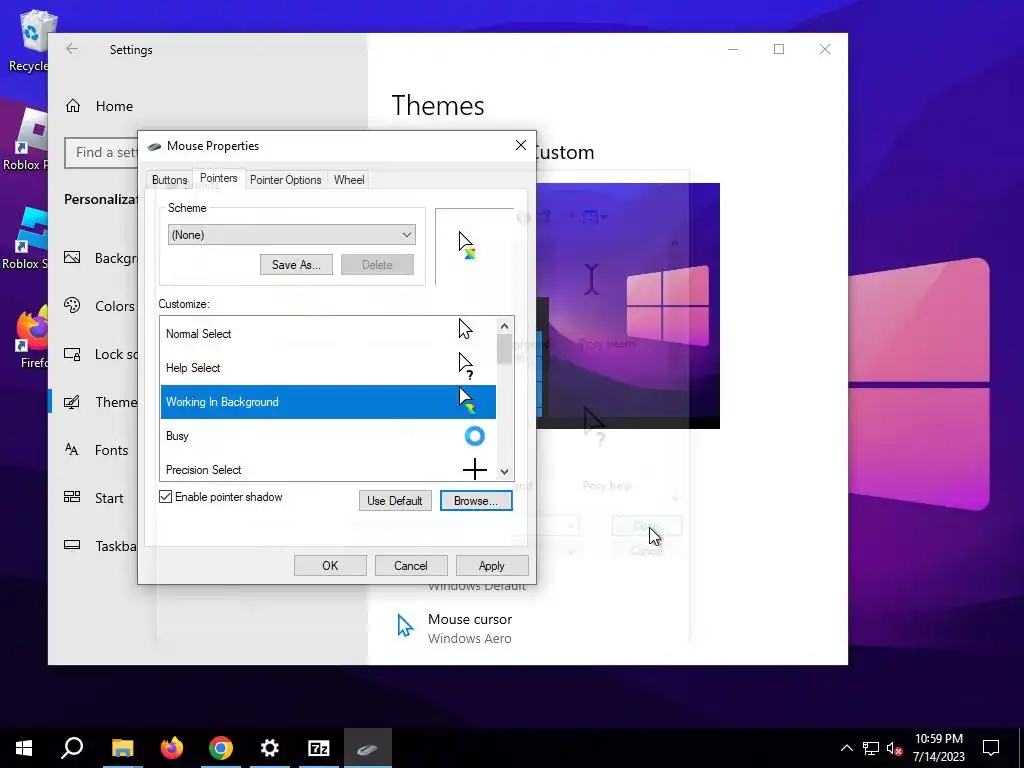Open 7-Zip from the taskbar

click(319, 748)
